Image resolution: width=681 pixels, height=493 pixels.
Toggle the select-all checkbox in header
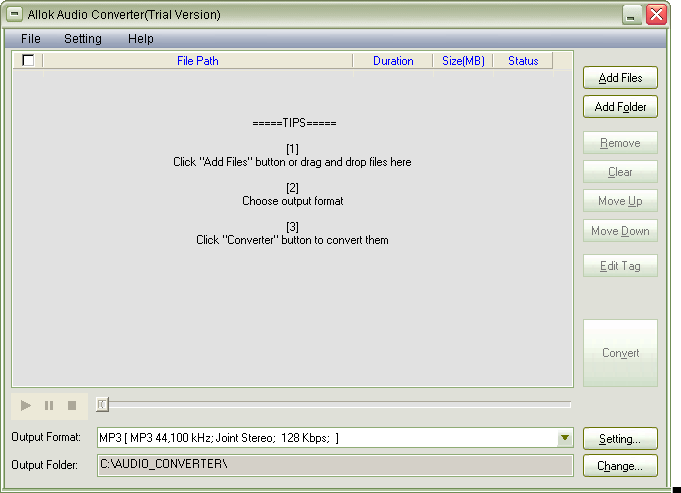point(28,60)
